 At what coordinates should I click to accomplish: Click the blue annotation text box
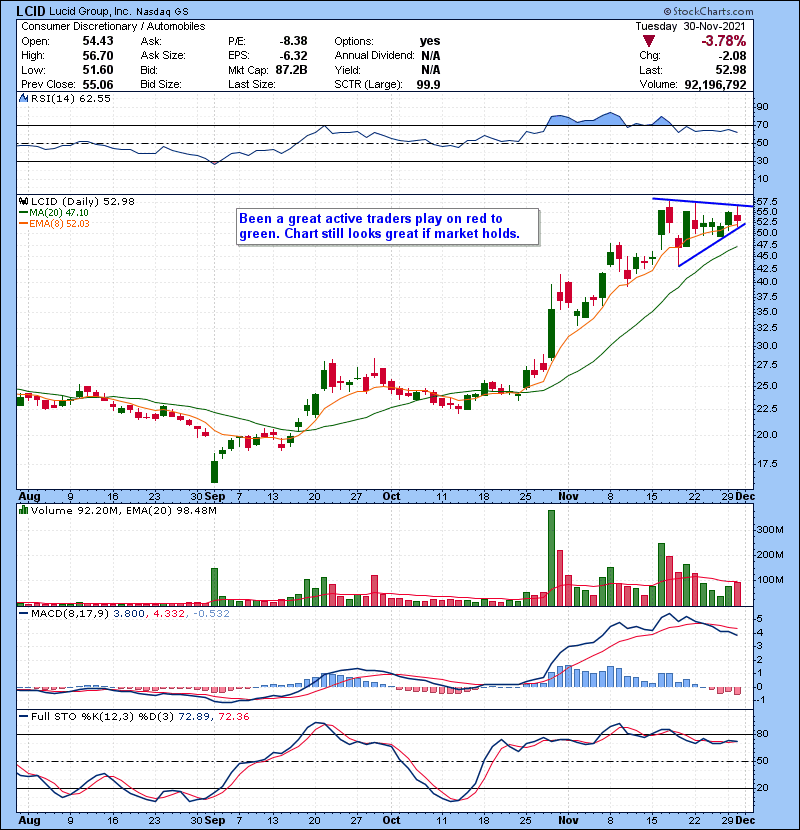(388, 227)
